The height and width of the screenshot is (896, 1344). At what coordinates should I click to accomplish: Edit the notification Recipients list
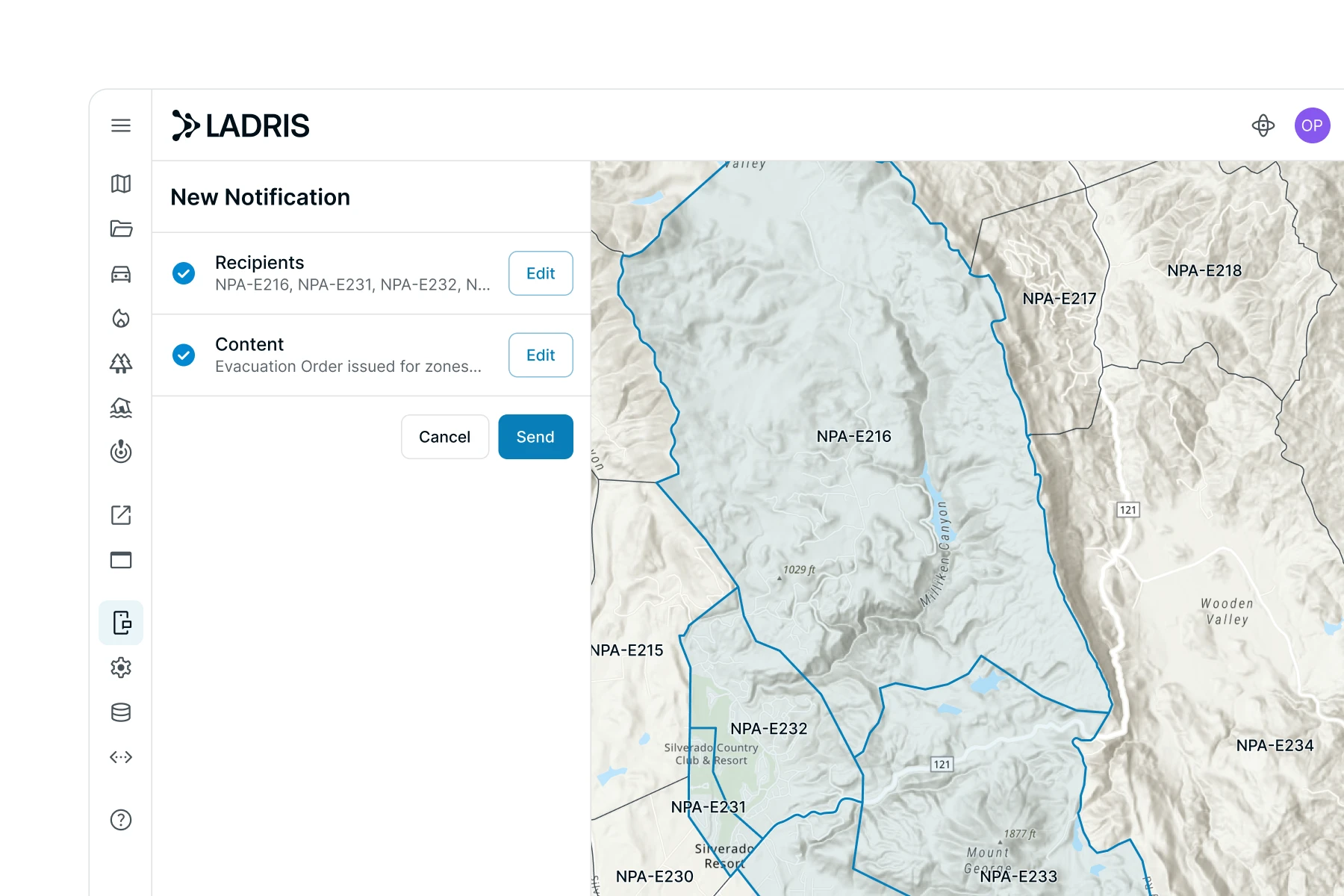(540, 273)
